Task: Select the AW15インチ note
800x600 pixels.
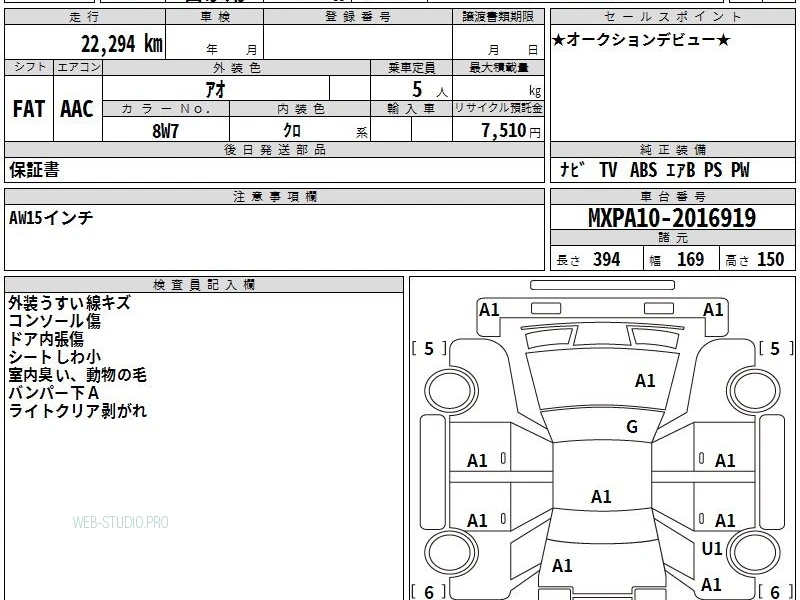Action: 51,218
